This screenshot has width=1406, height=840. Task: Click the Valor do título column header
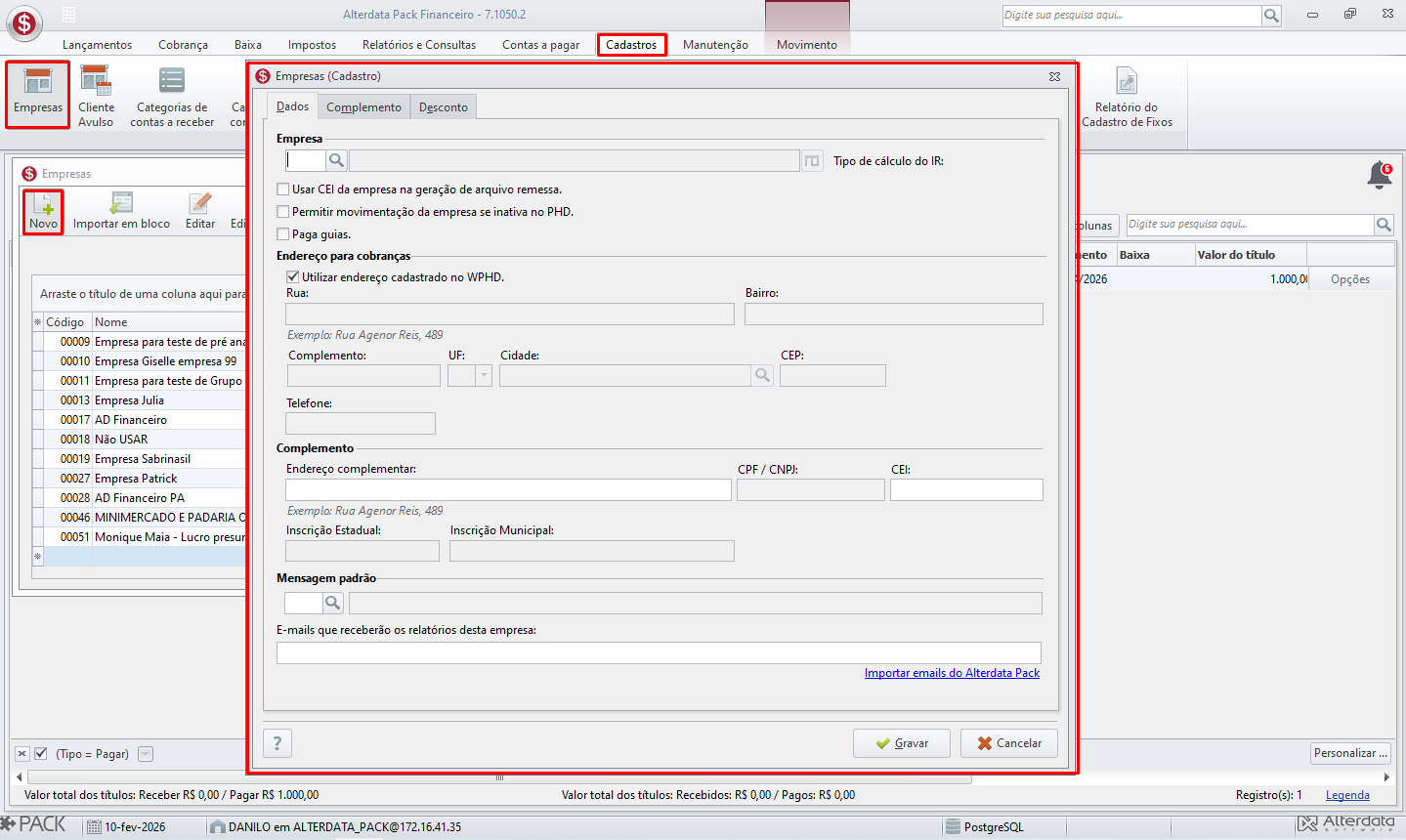[1251, 255]
